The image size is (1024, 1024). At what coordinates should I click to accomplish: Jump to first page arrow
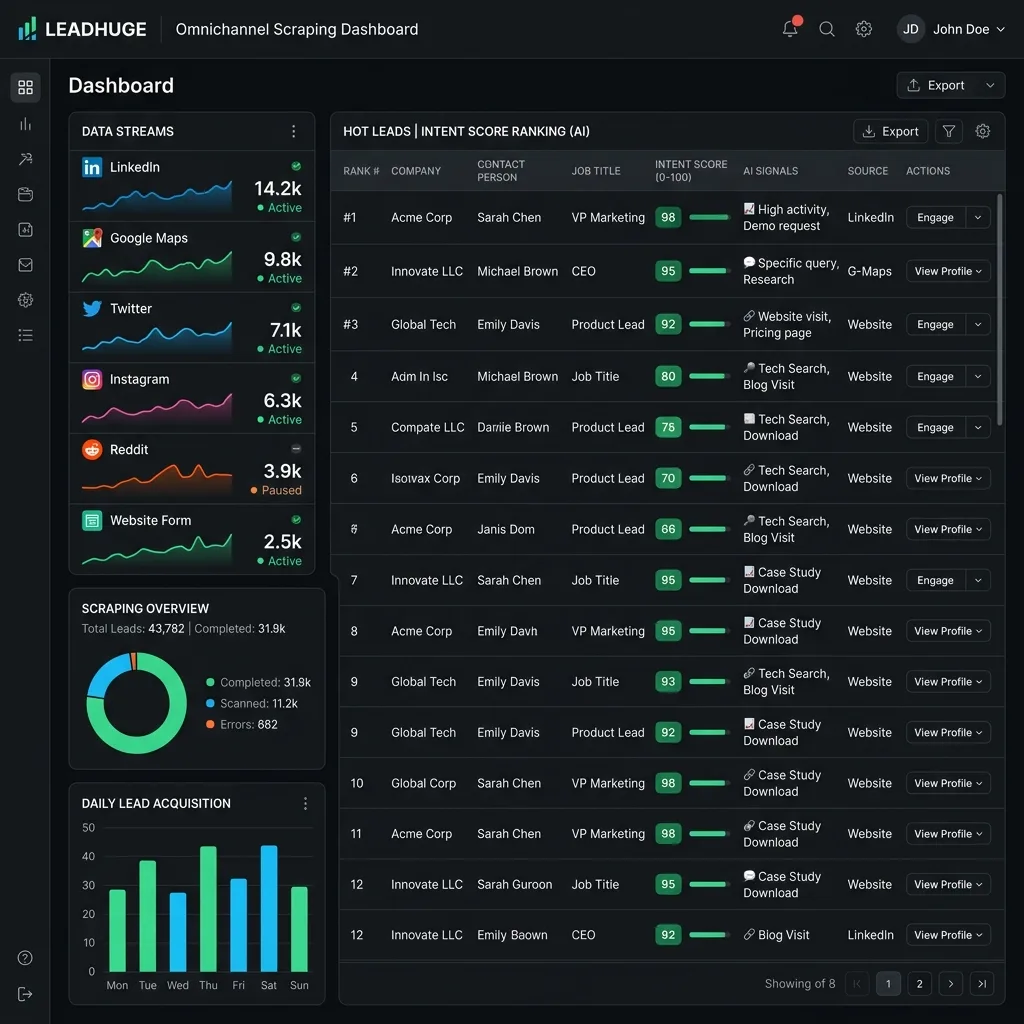coord(856,984)
